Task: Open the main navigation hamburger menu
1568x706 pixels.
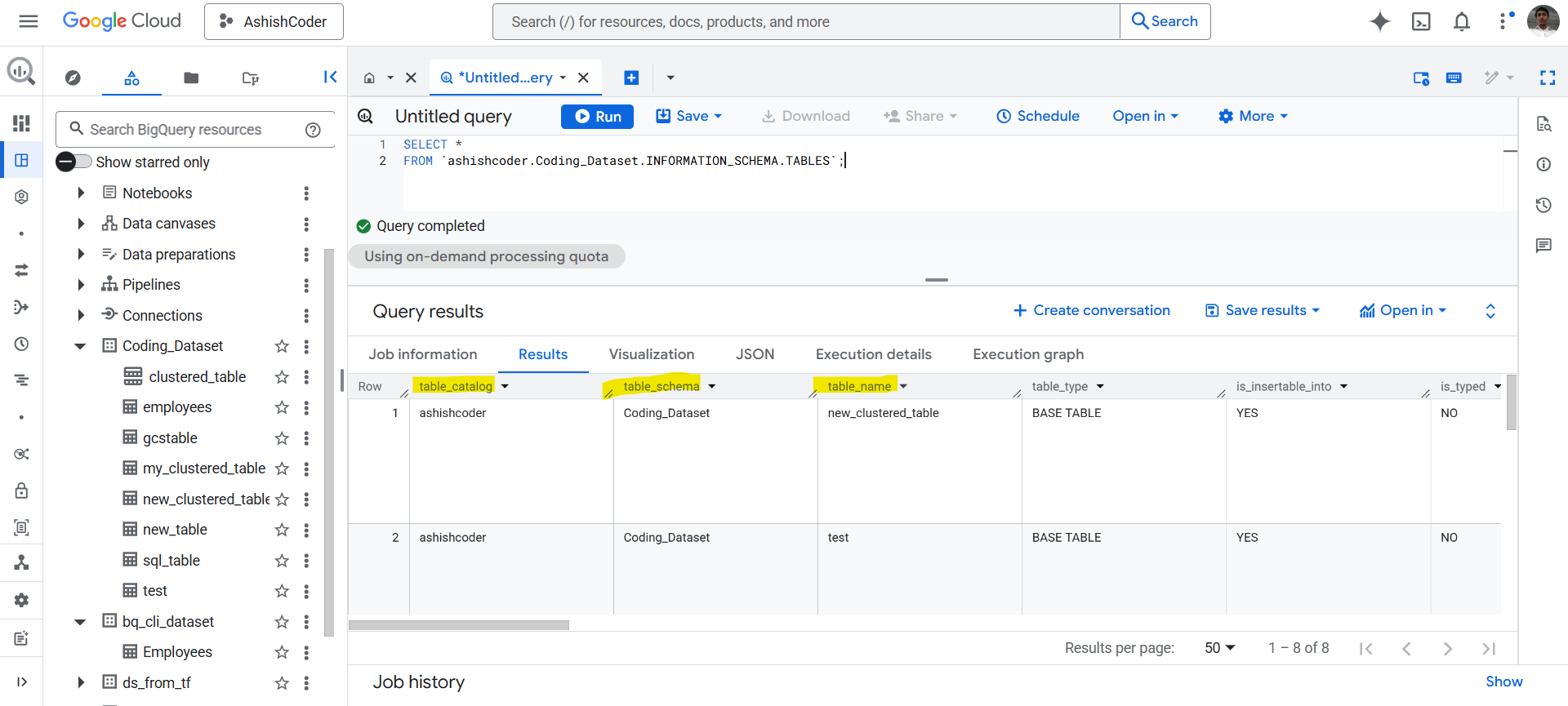Action: 29,21
